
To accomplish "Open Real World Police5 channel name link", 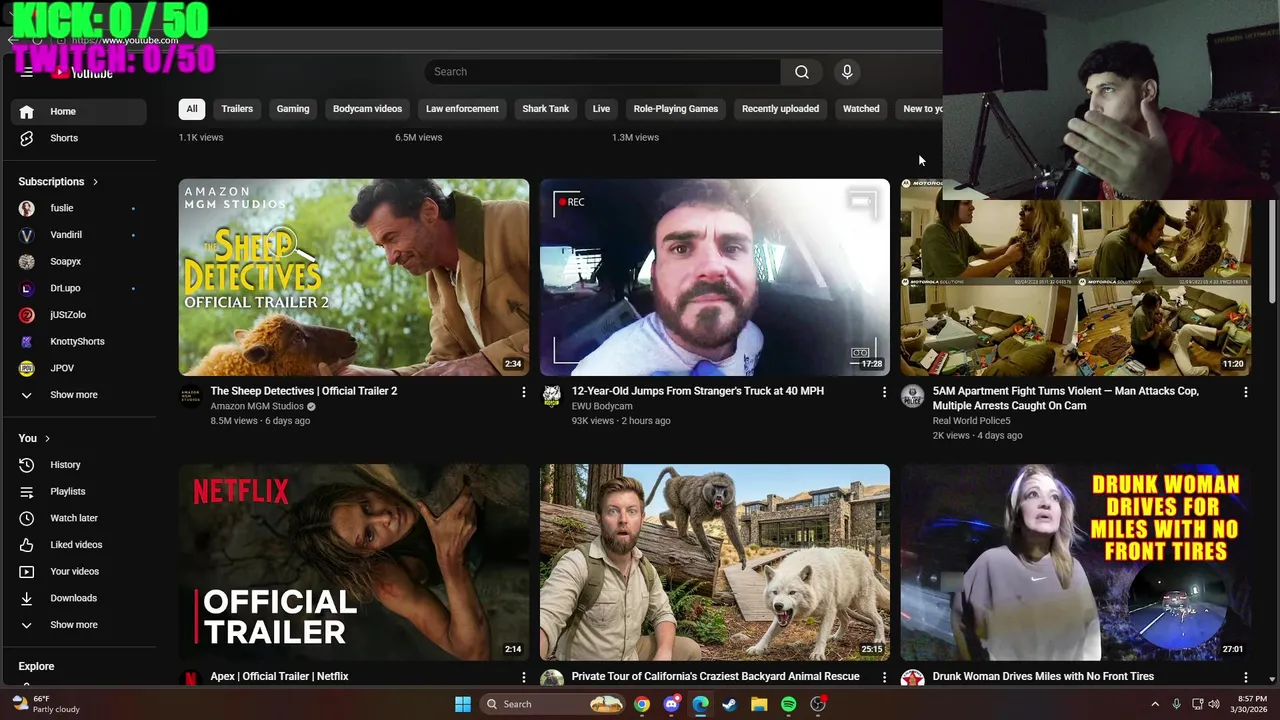I will click(971, 421).
